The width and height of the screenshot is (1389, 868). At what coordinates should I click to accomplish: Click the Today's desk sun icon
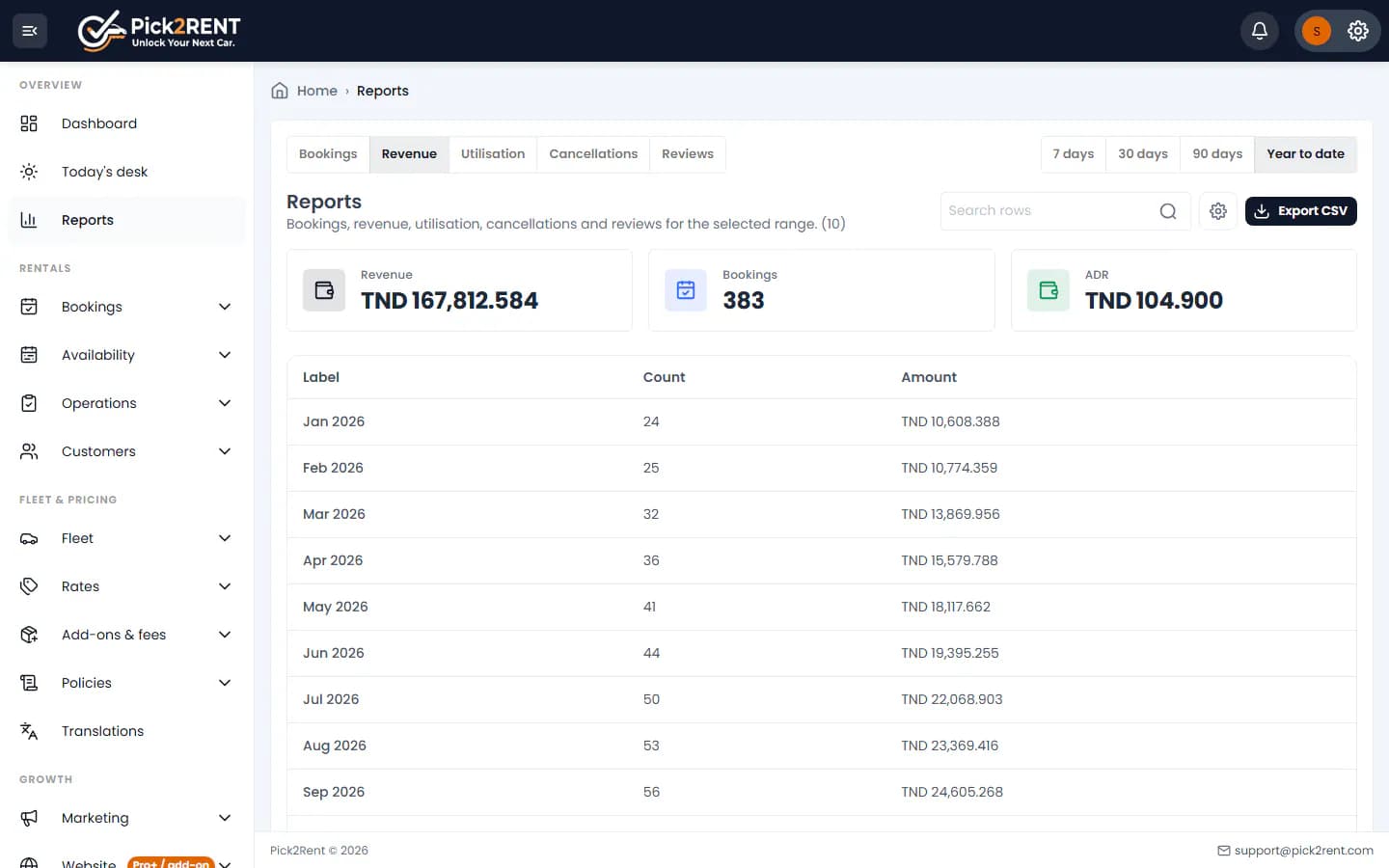click(x=29, y=172)
